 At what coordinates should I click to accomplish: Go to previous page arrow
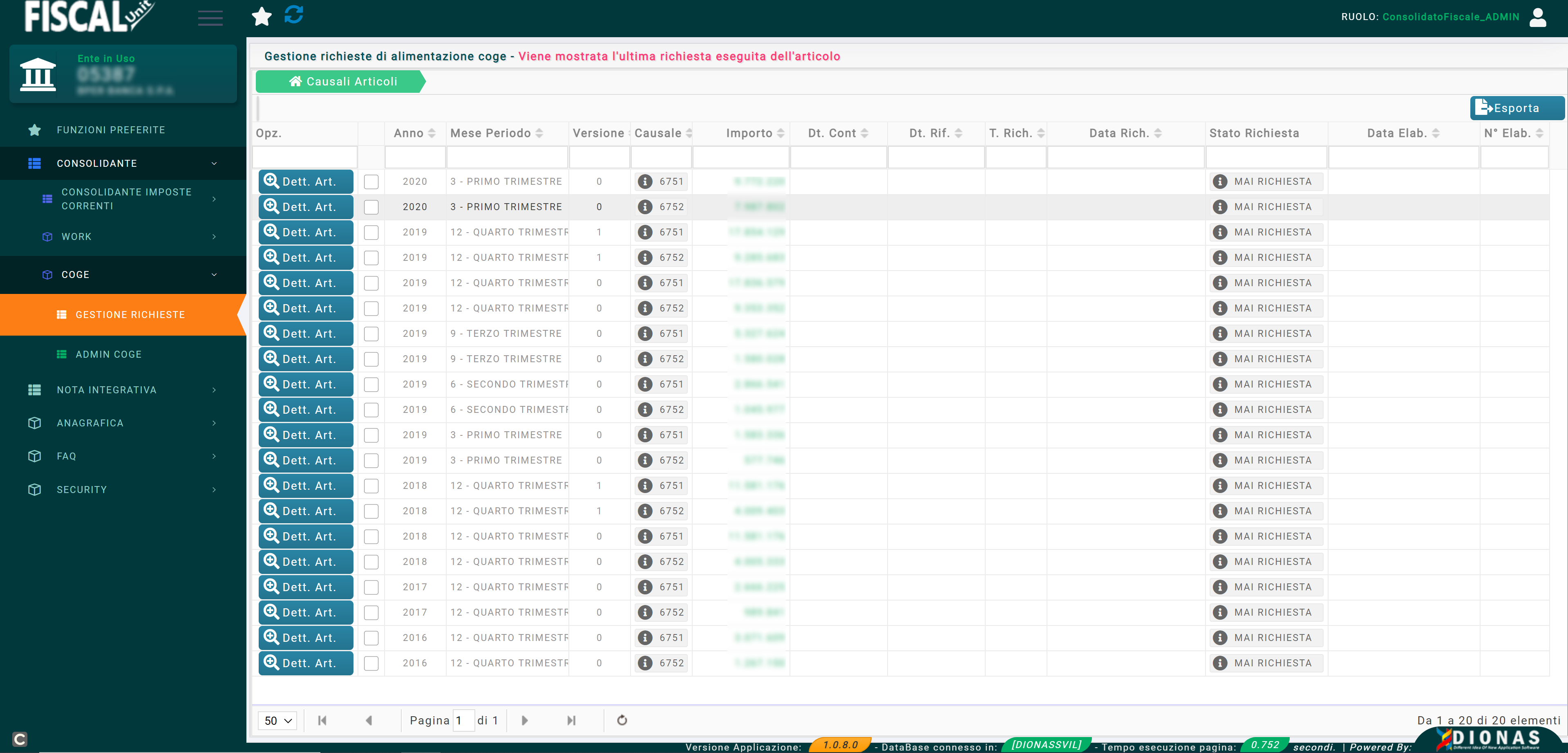click(368, 720)
